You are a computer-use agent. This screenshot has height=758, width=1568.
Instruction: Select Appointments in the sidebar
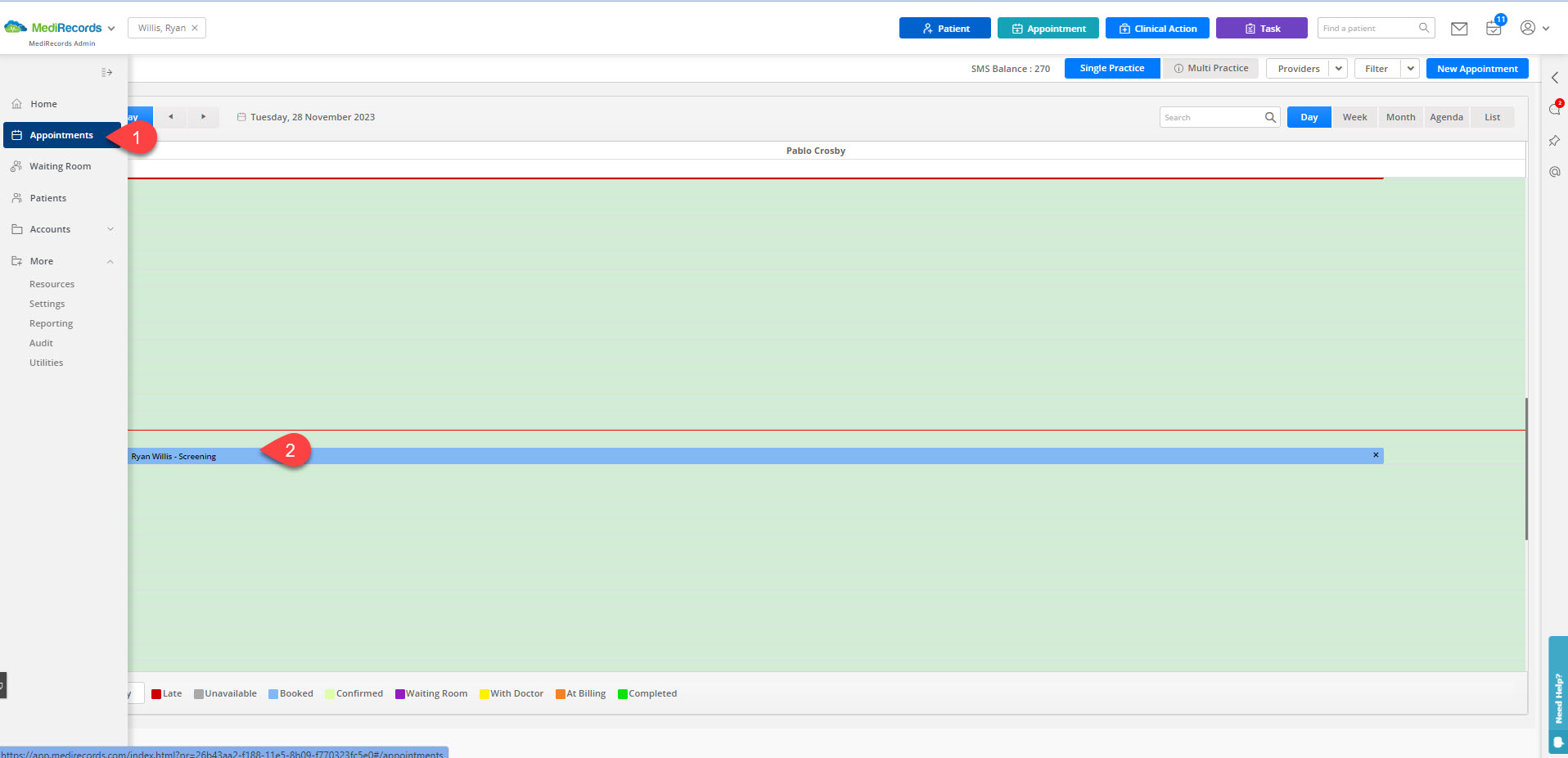[63, 135]
